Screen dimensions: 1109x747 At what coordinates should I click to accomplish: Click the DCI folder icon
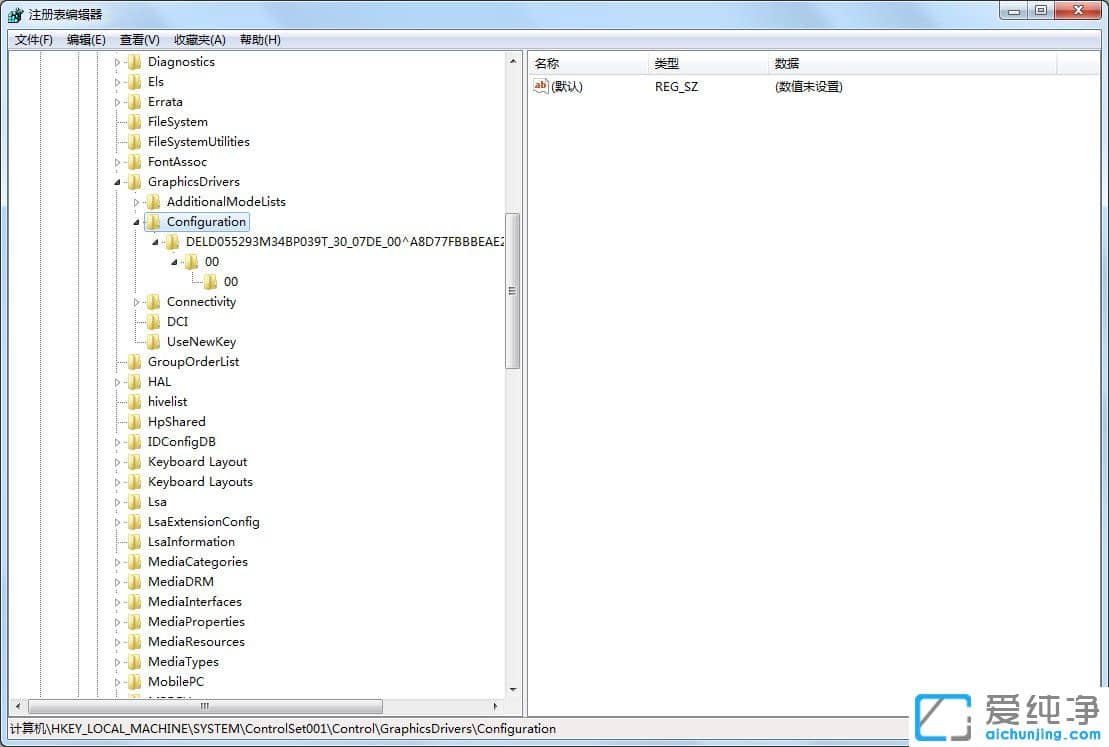(153, 321)
